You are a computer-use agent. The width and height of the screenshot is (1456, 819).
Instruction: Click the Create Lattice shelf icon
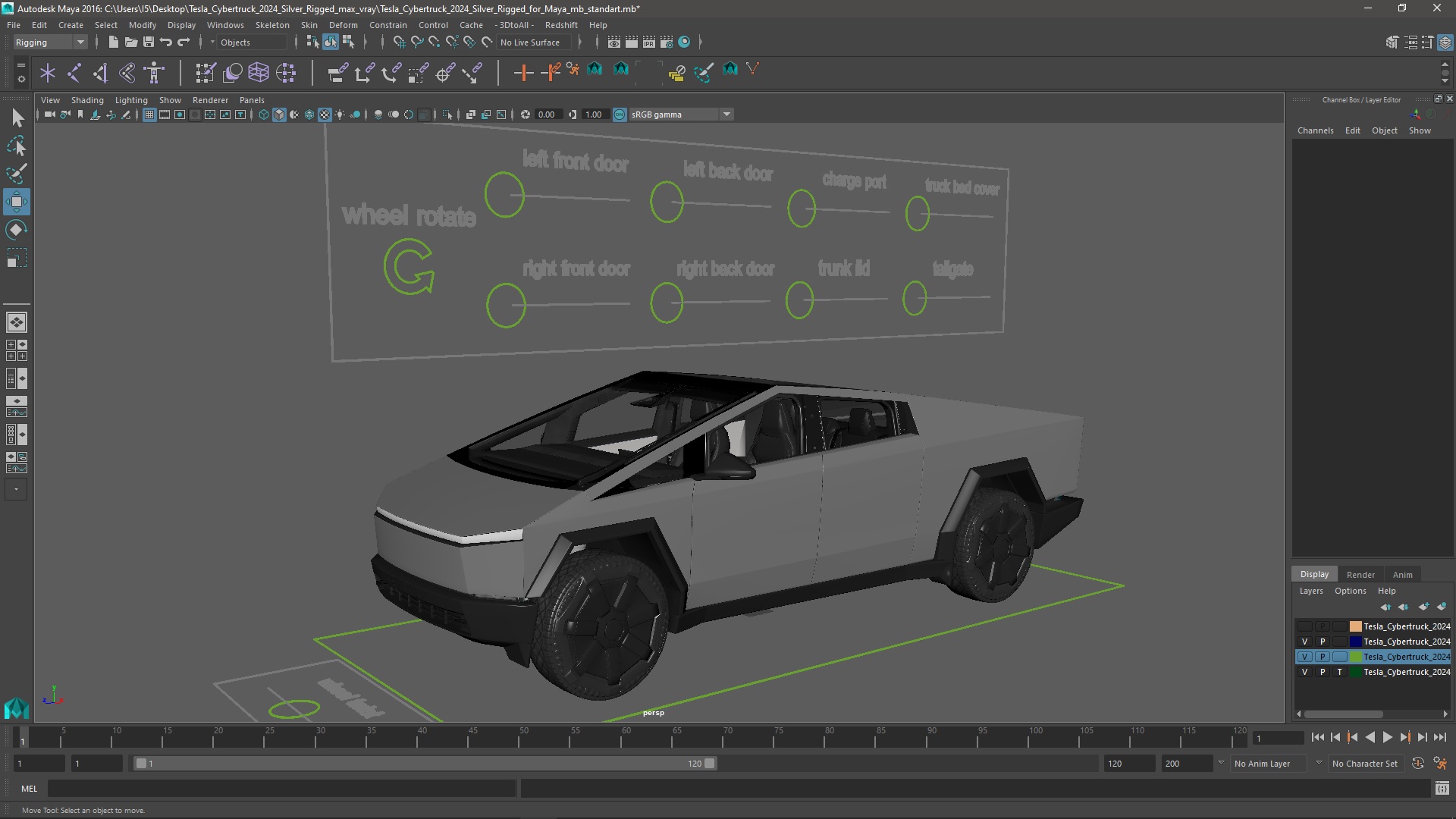pos(259,73)
